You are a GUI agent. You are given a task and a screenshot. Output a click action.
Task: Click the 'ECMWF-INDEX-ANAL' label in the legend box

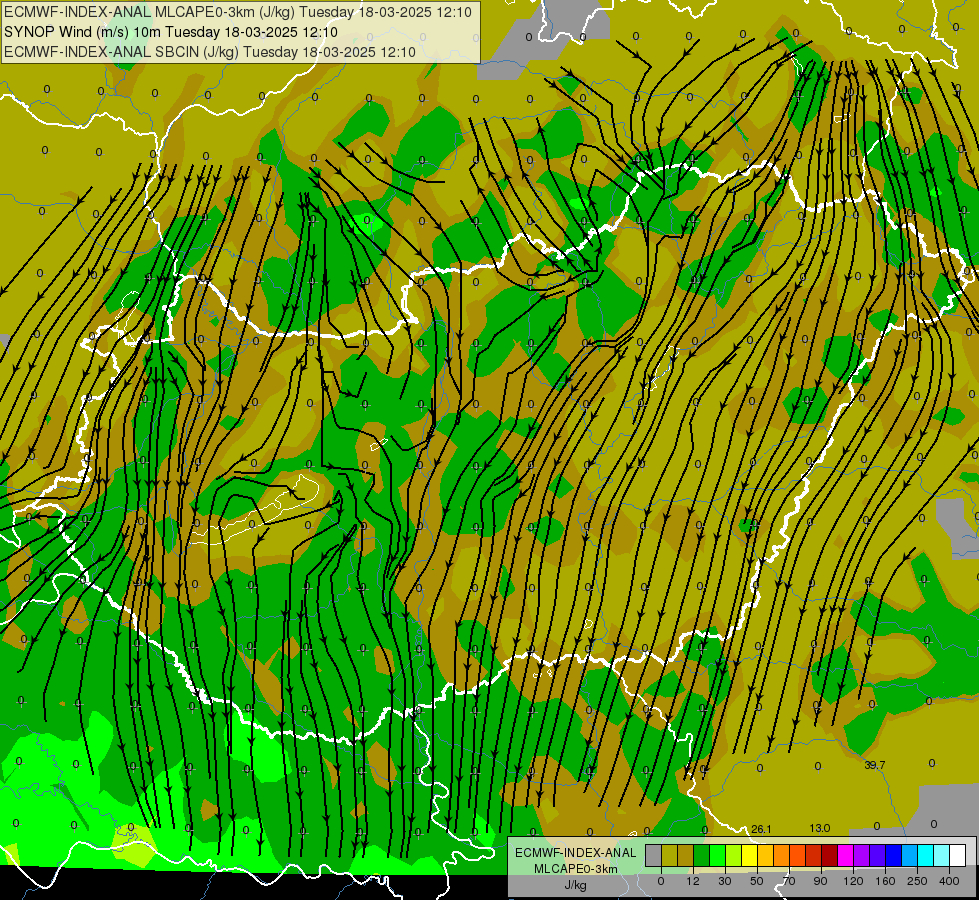coord(576,853)
